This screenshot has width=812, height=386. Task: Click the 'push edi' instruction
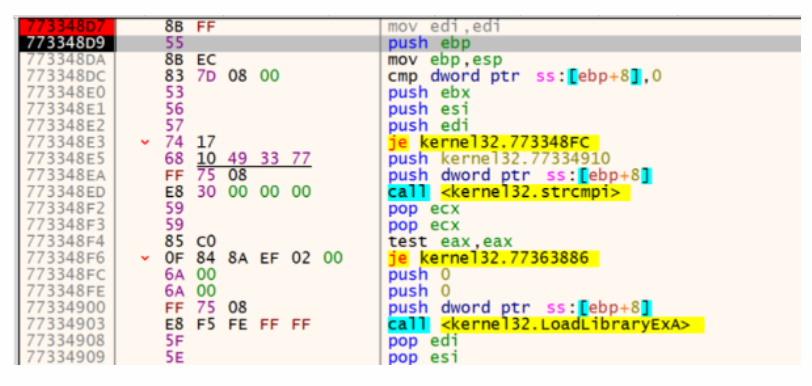point(428,126)
